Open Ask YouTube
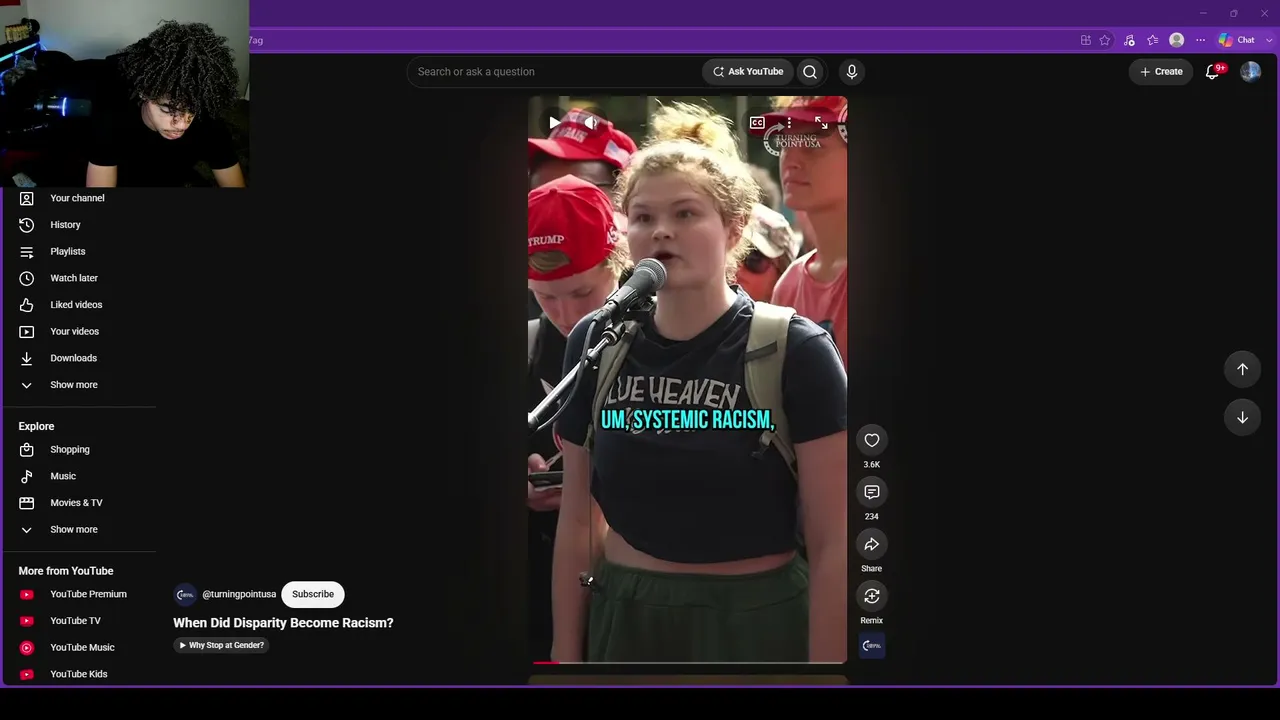1280x720 pixels. click(x=748, y=72)
